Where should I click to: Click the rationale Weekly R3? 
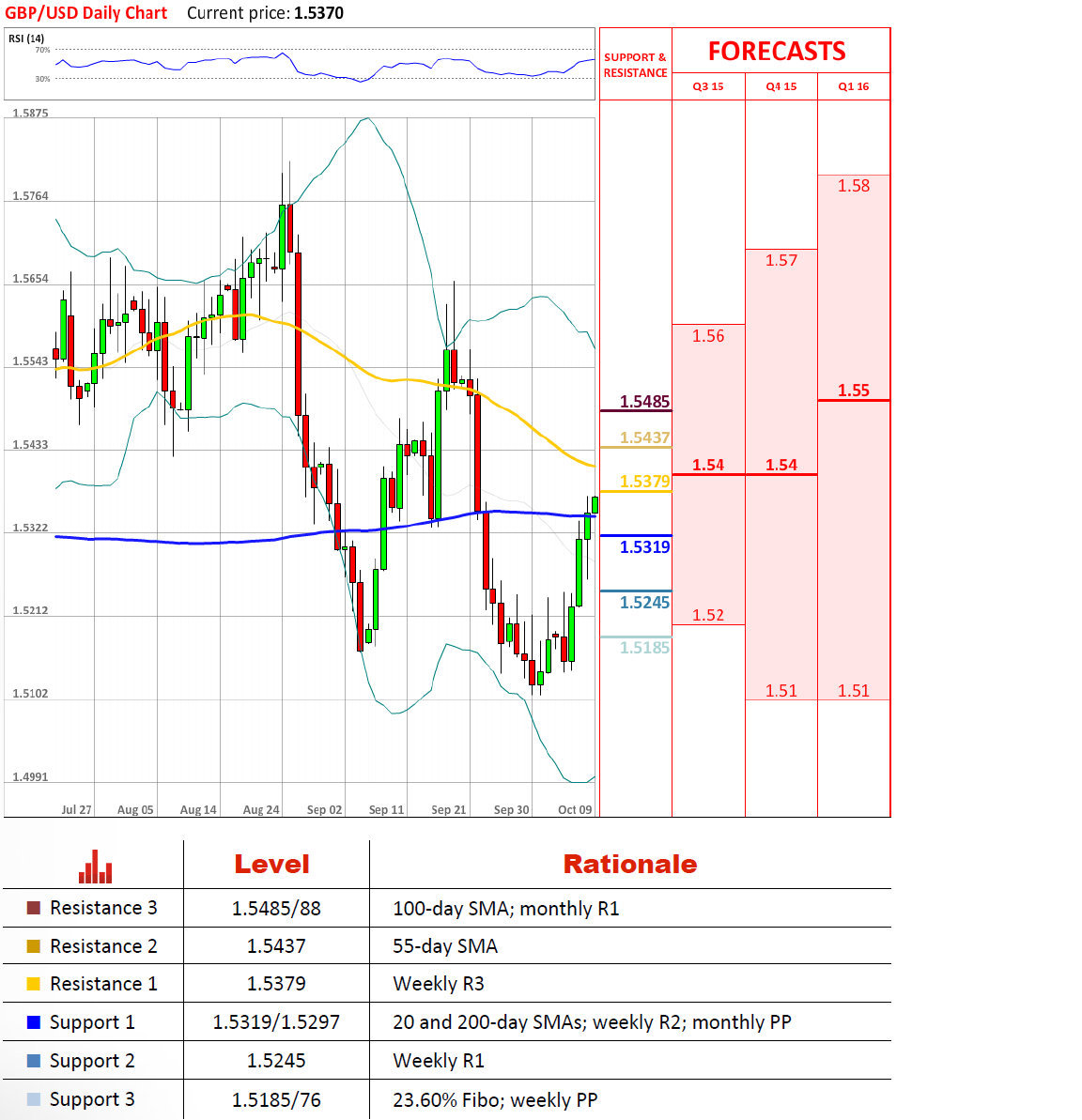(438, 984)
